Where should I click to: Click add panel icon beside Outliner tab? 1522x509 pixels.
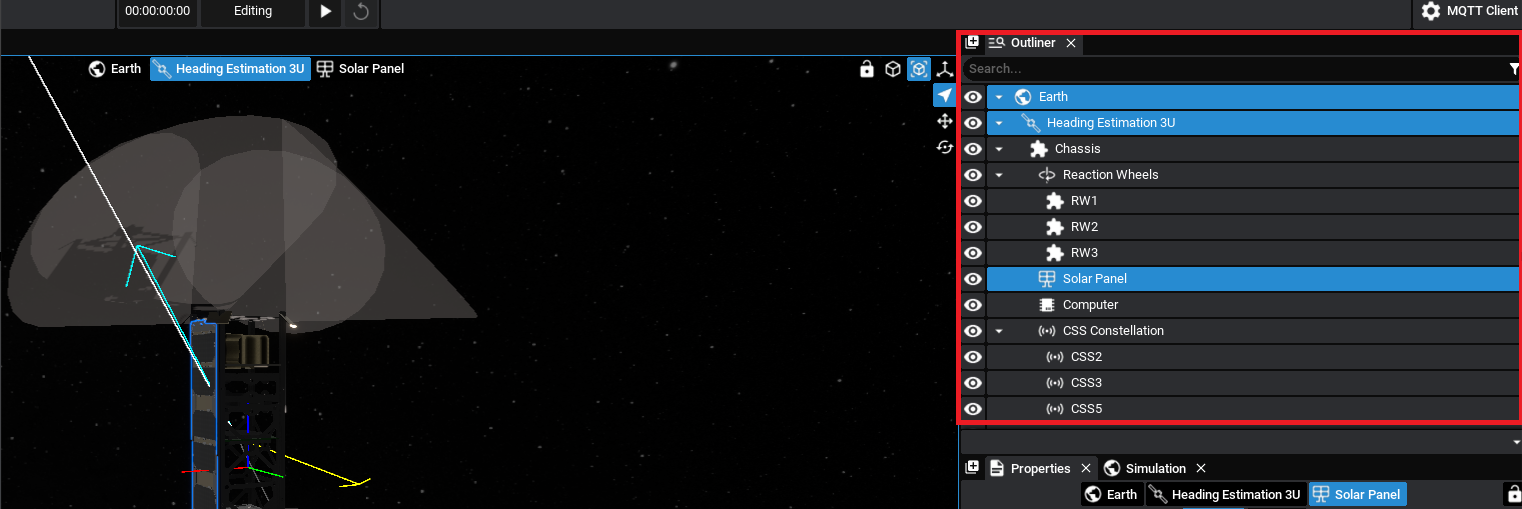pyautogui.click(x=972, y=43)
